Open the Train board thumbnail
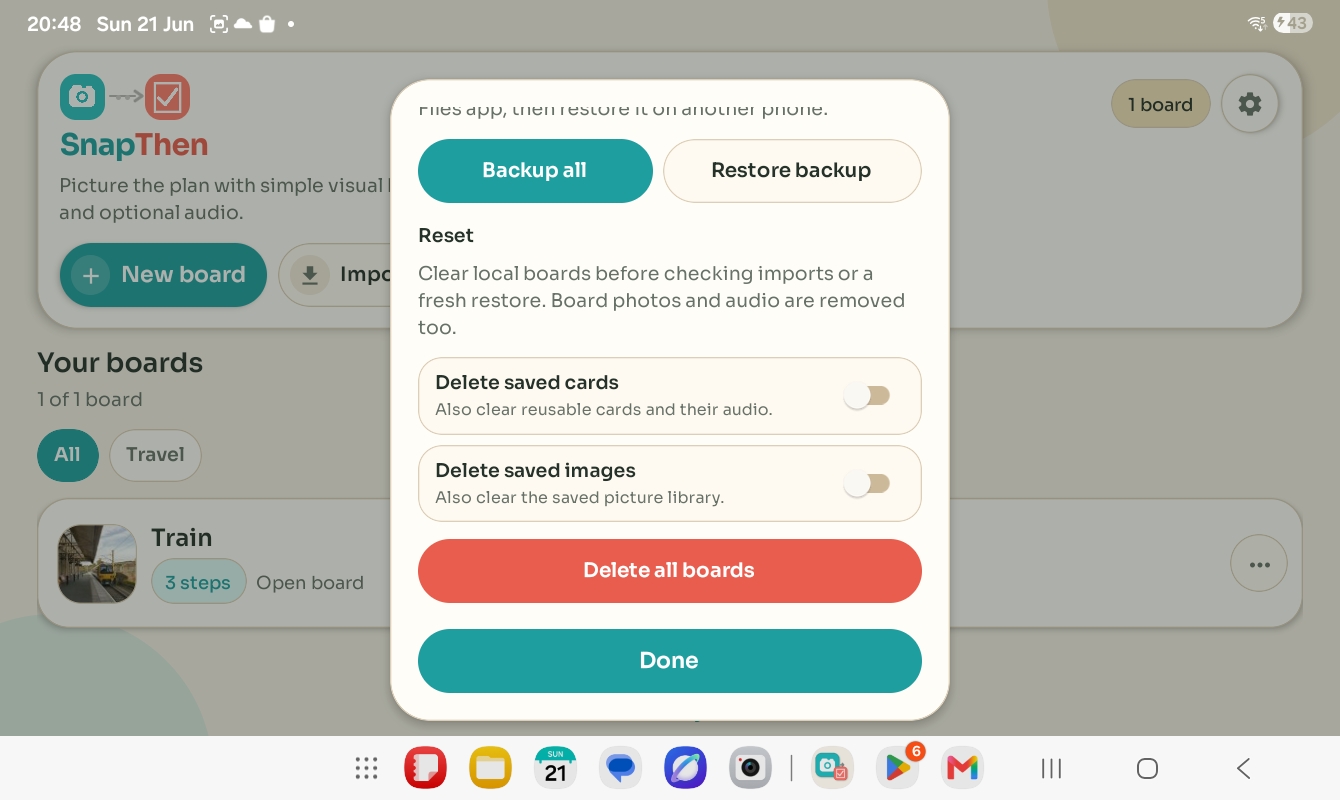 click(97, 564)
